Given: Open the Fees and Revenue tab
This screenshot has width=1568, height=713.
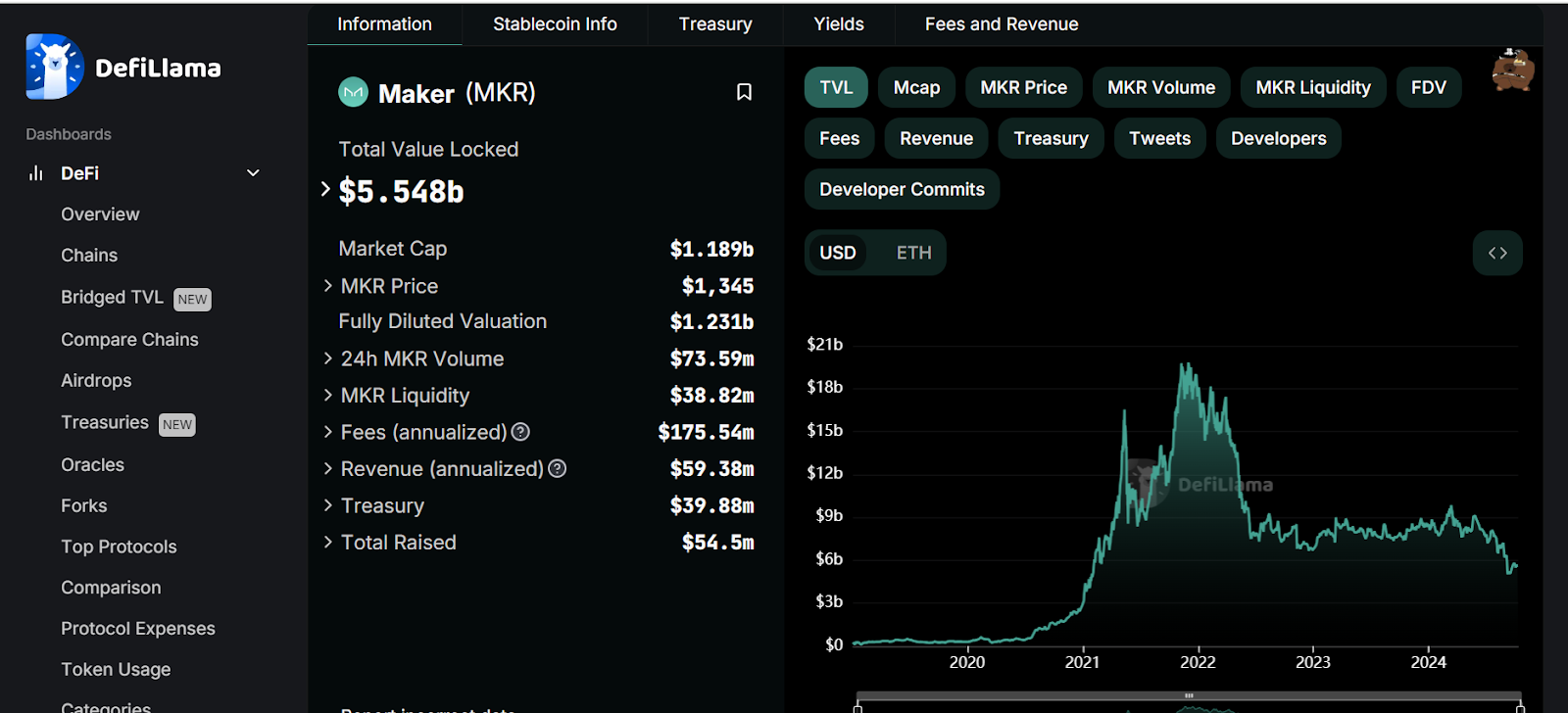Looking at the screenshot, I should tap(1001, 24).
